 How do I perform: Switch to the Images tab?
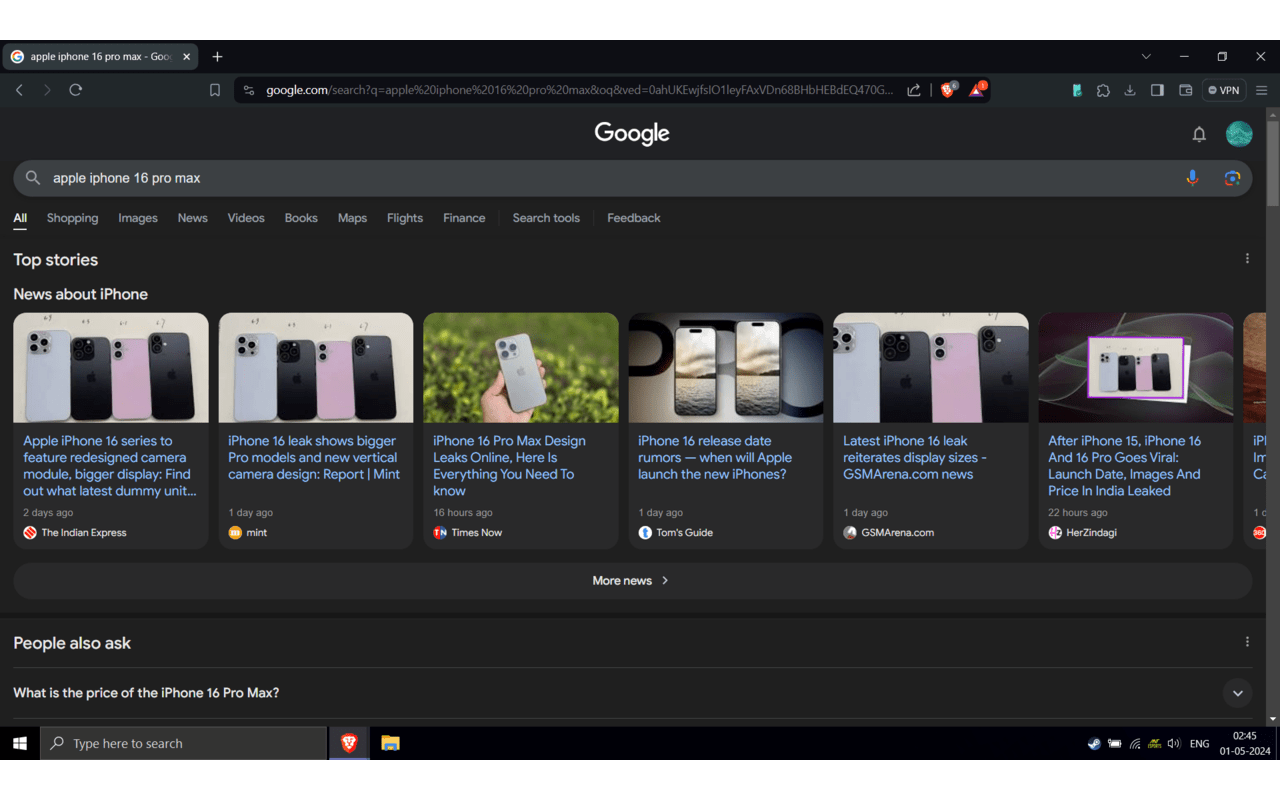138,218
